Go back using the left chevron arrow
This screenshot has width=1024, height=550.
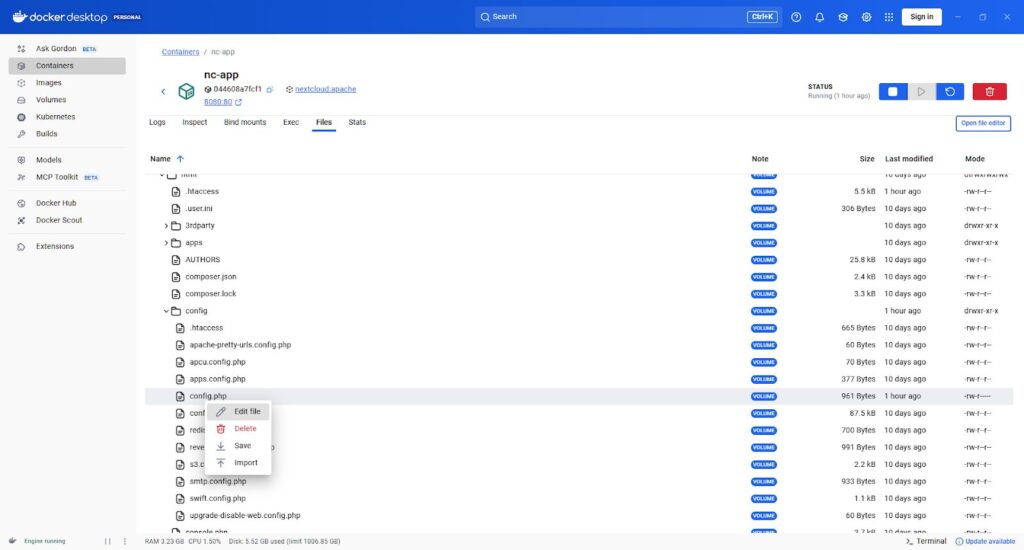pyautogui.click(x=163, y=91)
